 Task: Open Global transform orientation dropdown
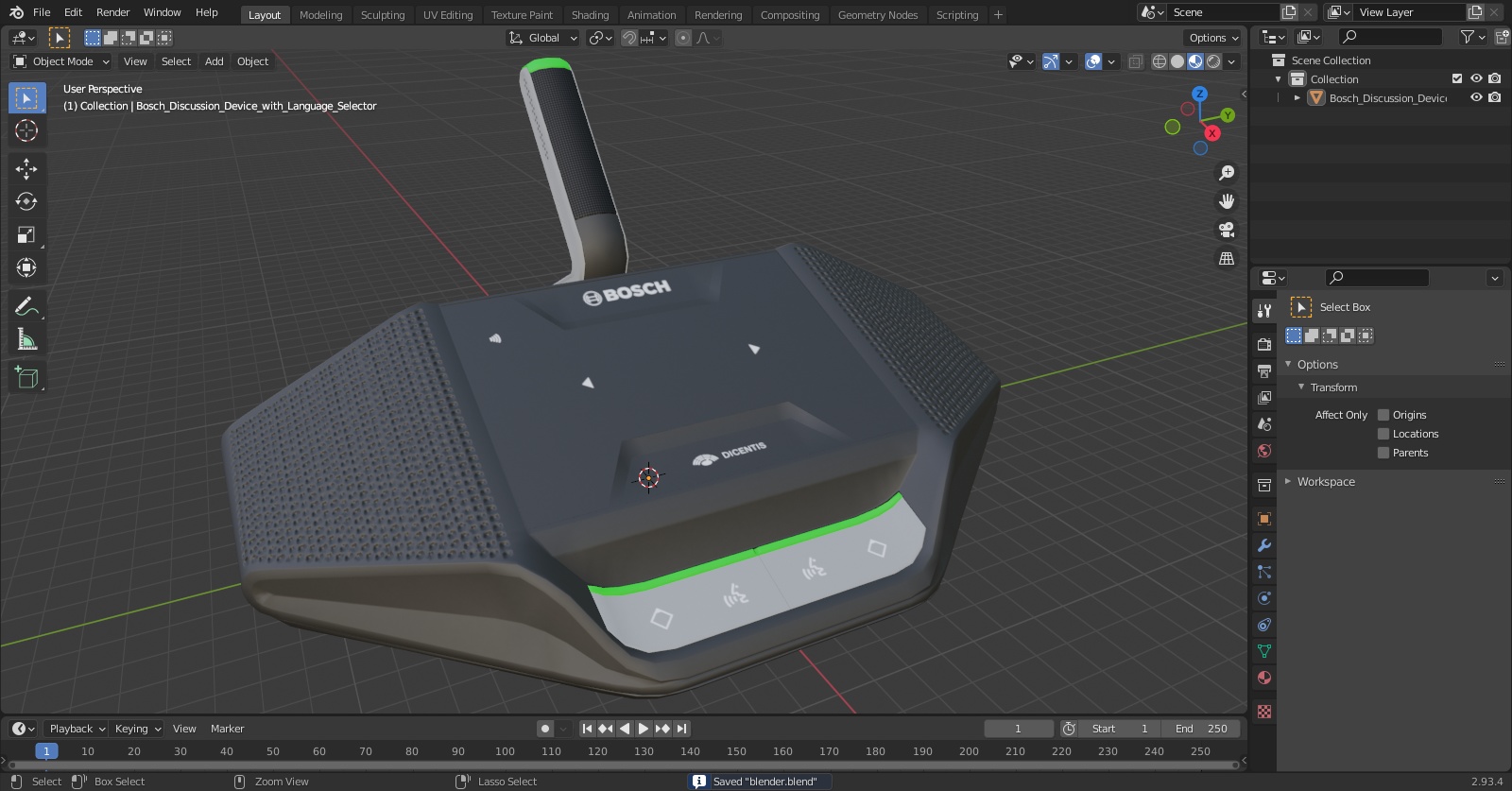[x=542, y=38]
